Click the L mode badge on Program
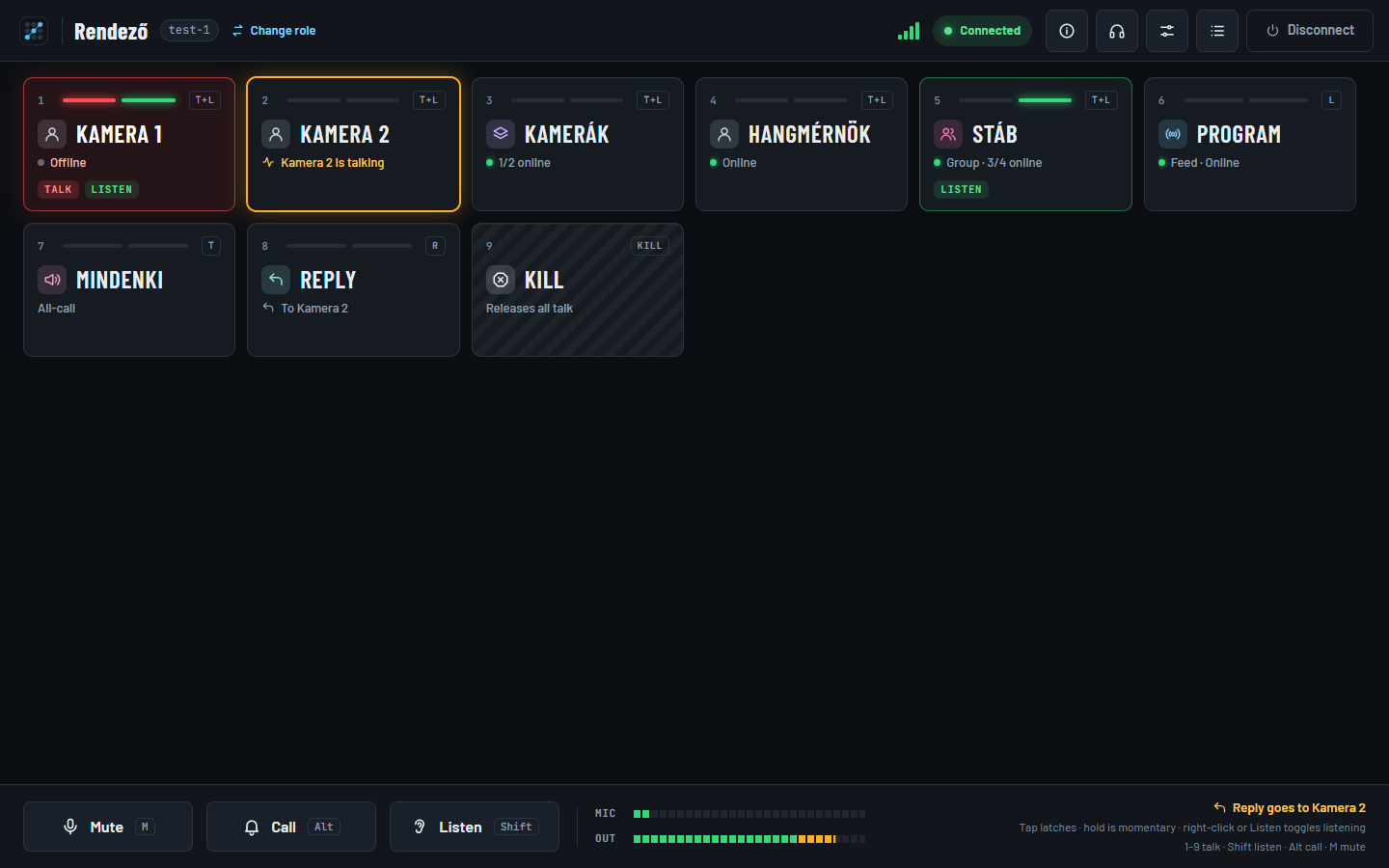The height and width of the screenshot is (868, 1389). click(x=1332, y=100)
